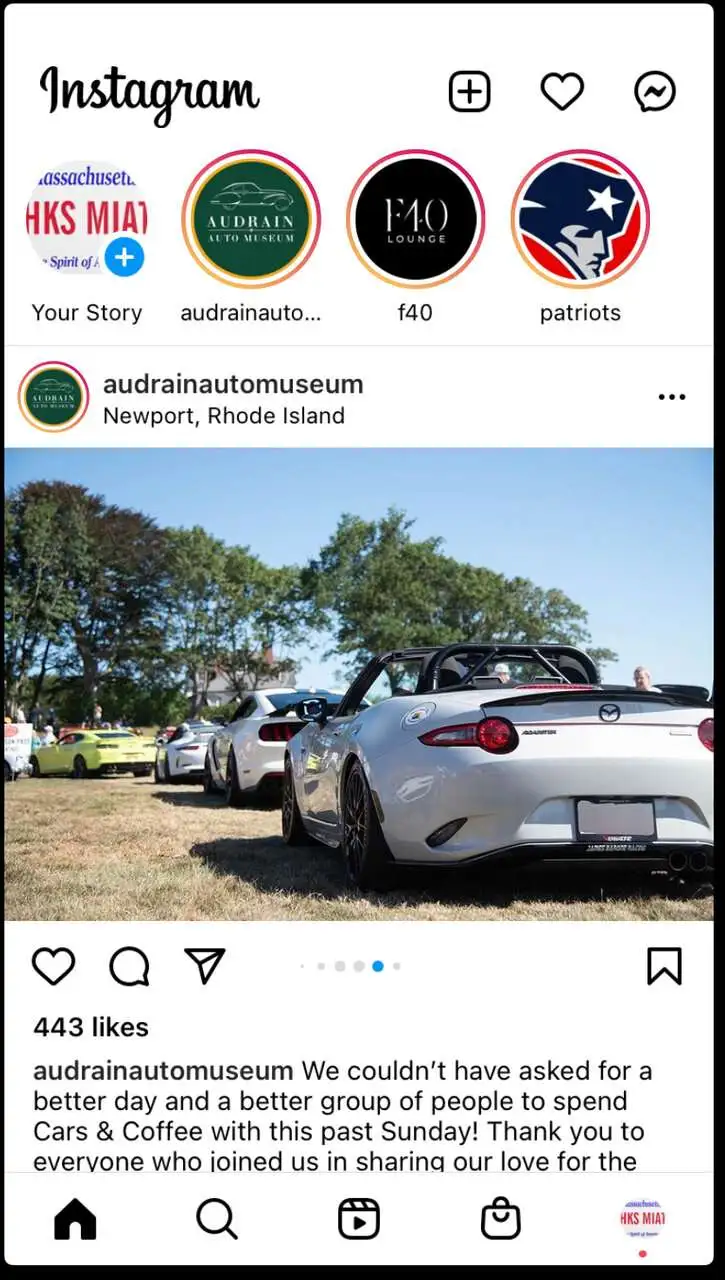This screenshot has height=1280, width=725.
Task: Open the three-dot post options menu
Action: point(672,397)
